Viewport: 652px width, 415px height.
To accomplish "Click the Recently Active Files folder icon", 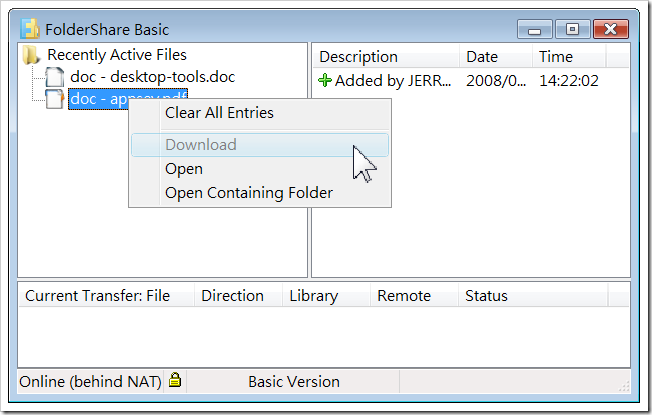I will 31,55.
